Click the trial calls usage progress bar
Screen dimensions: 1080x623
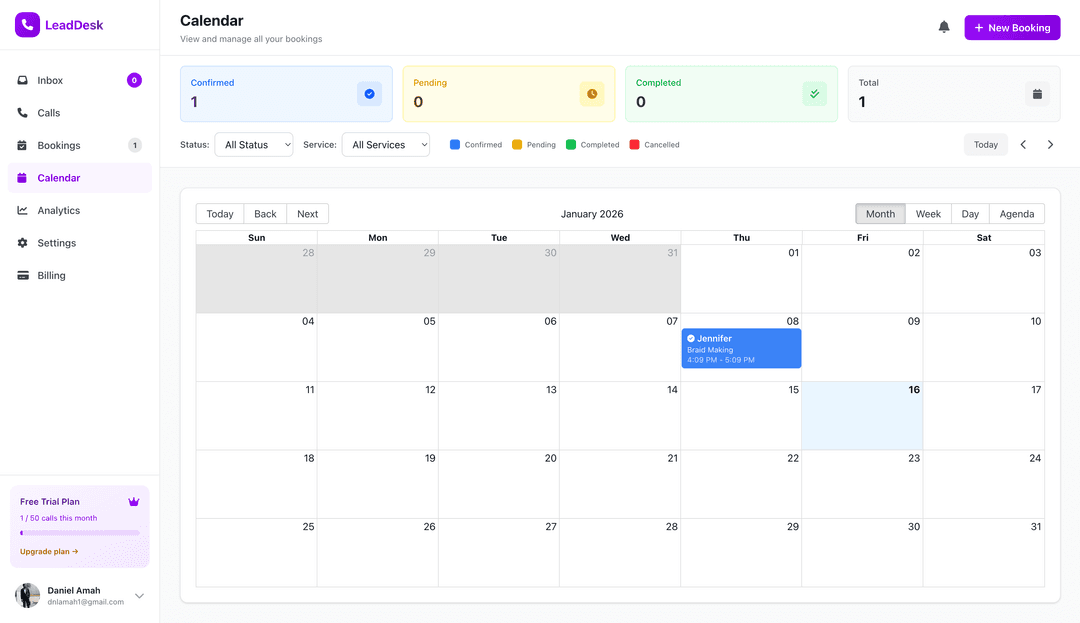tap(79, 532)
